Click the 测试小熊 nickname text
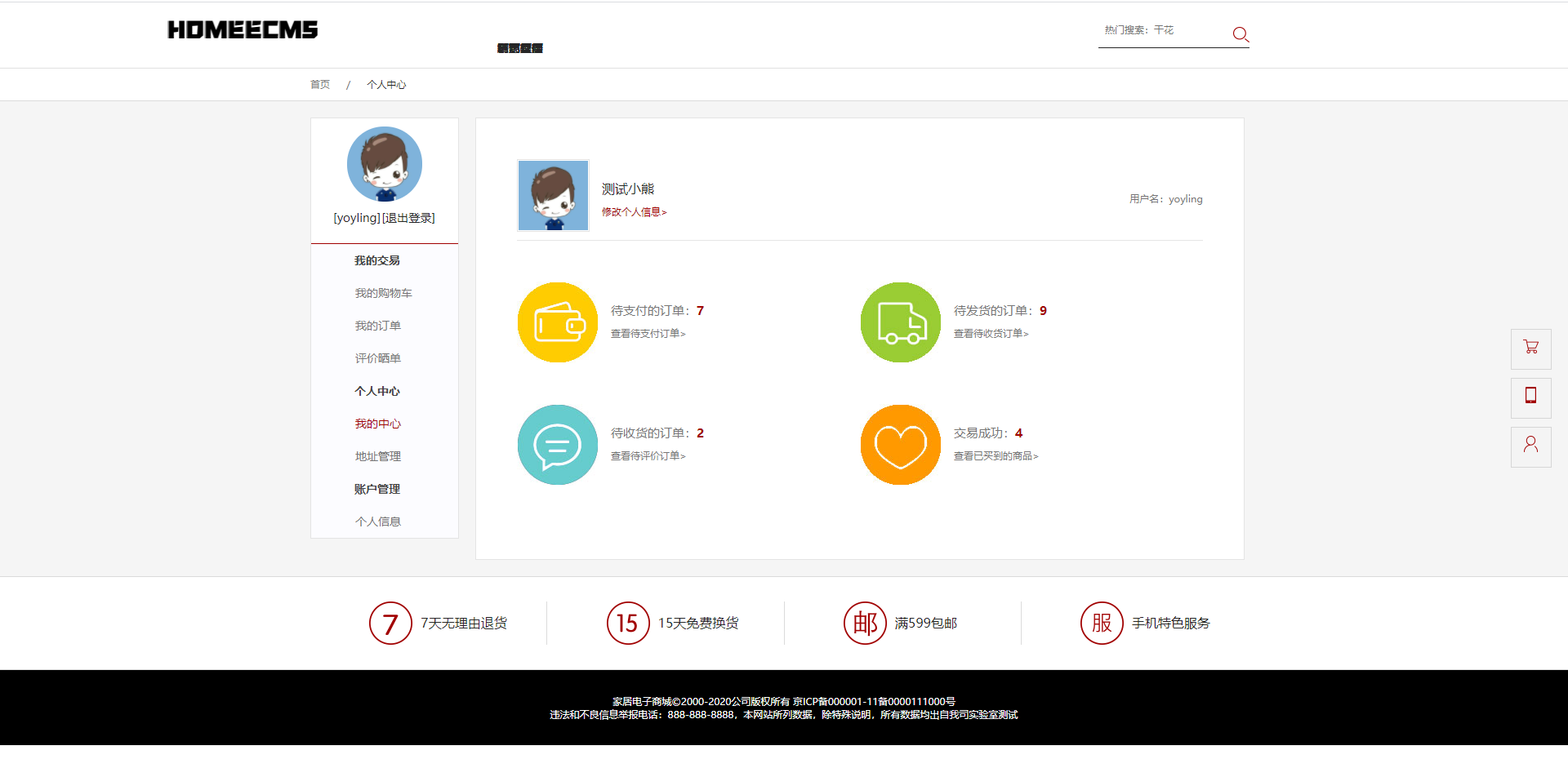This screenshot has height=768, width=1568. pyautogui.click(x=628, y=189)
